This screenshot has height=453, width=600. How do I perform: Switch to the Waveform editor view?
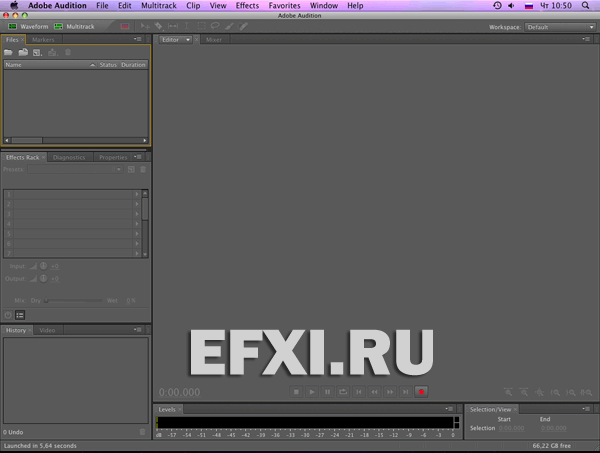pos(28,26)
